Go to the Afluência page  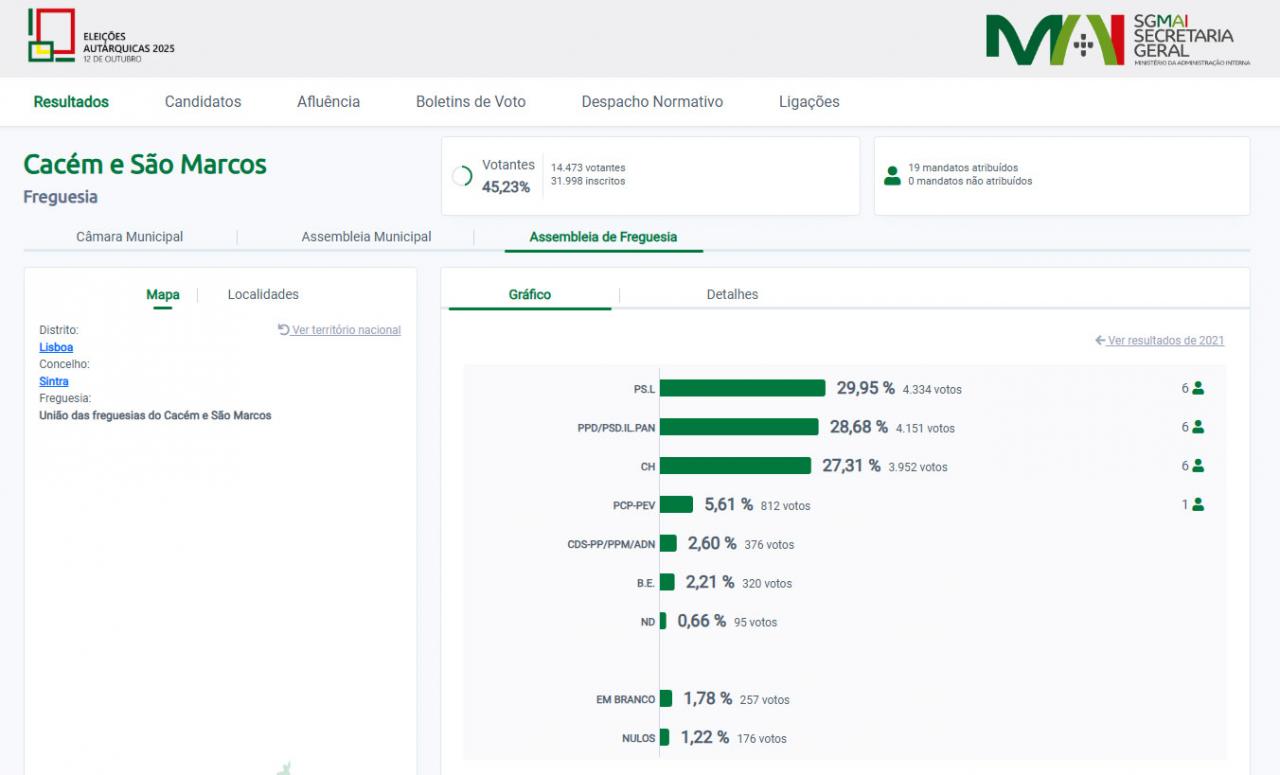(x=328, y=102)
